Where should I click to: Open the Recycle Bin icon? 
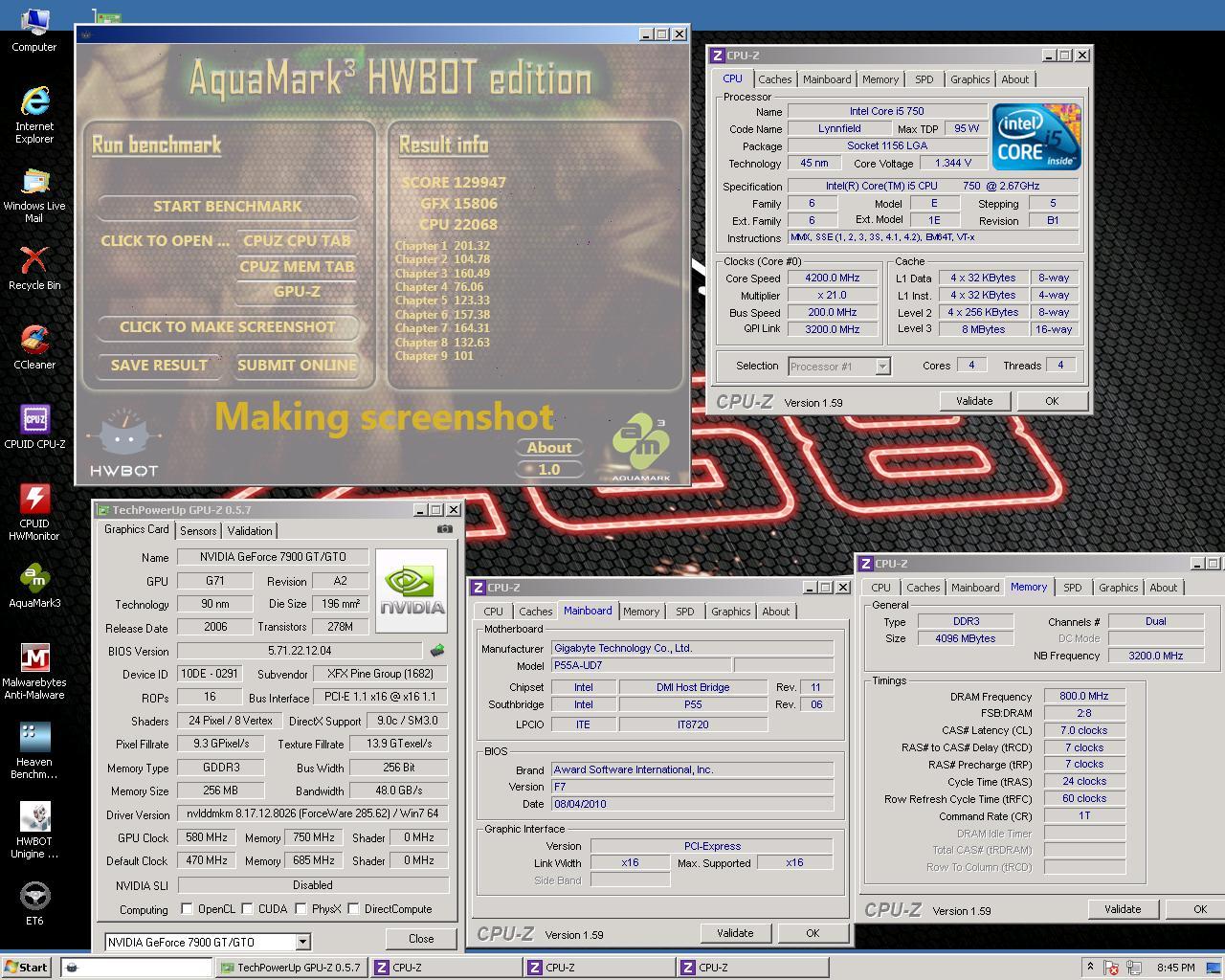pyautogui.click(x=34, y=268)
